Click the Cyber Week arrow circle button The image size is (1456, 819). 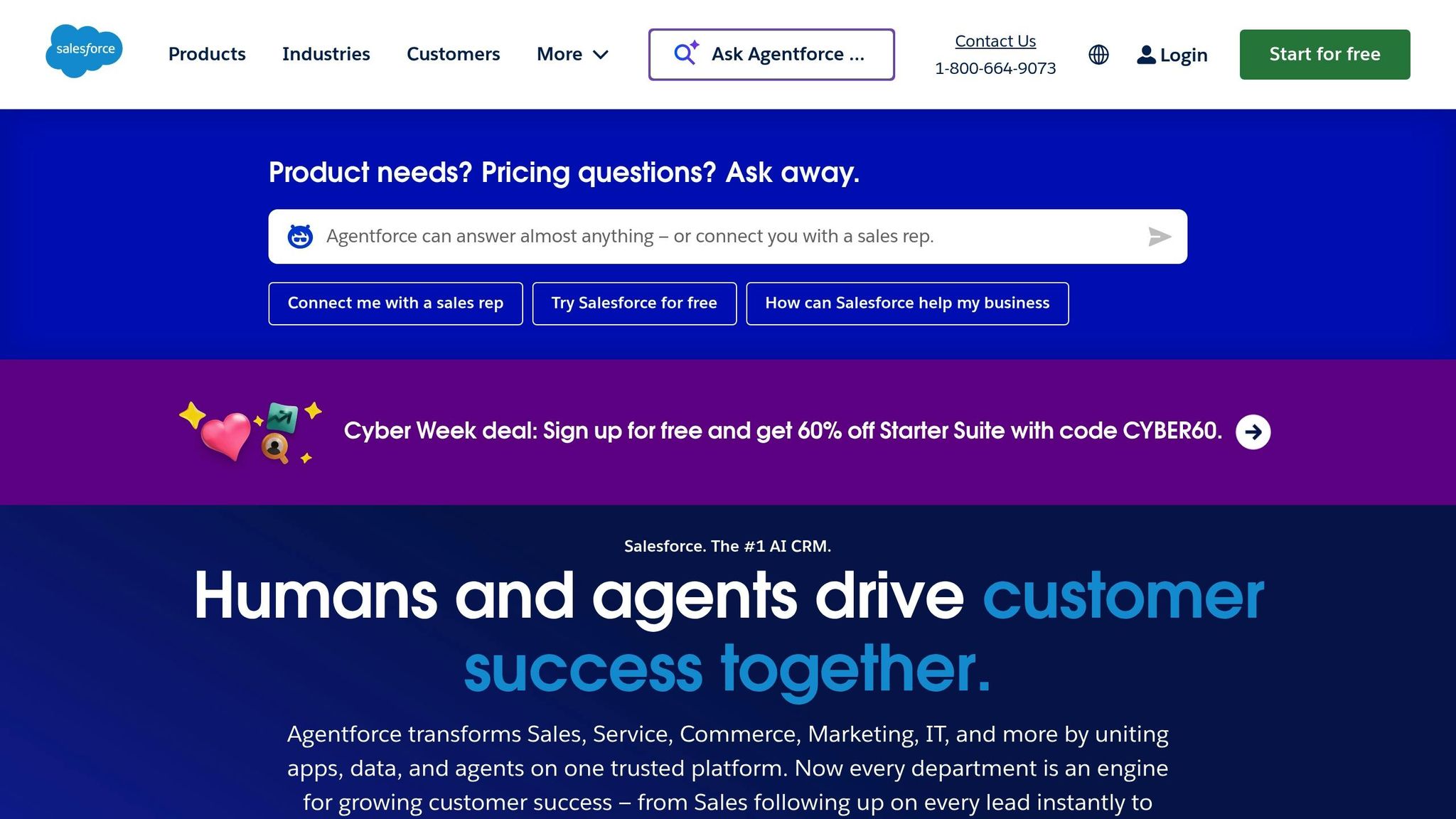[1253, 432]
